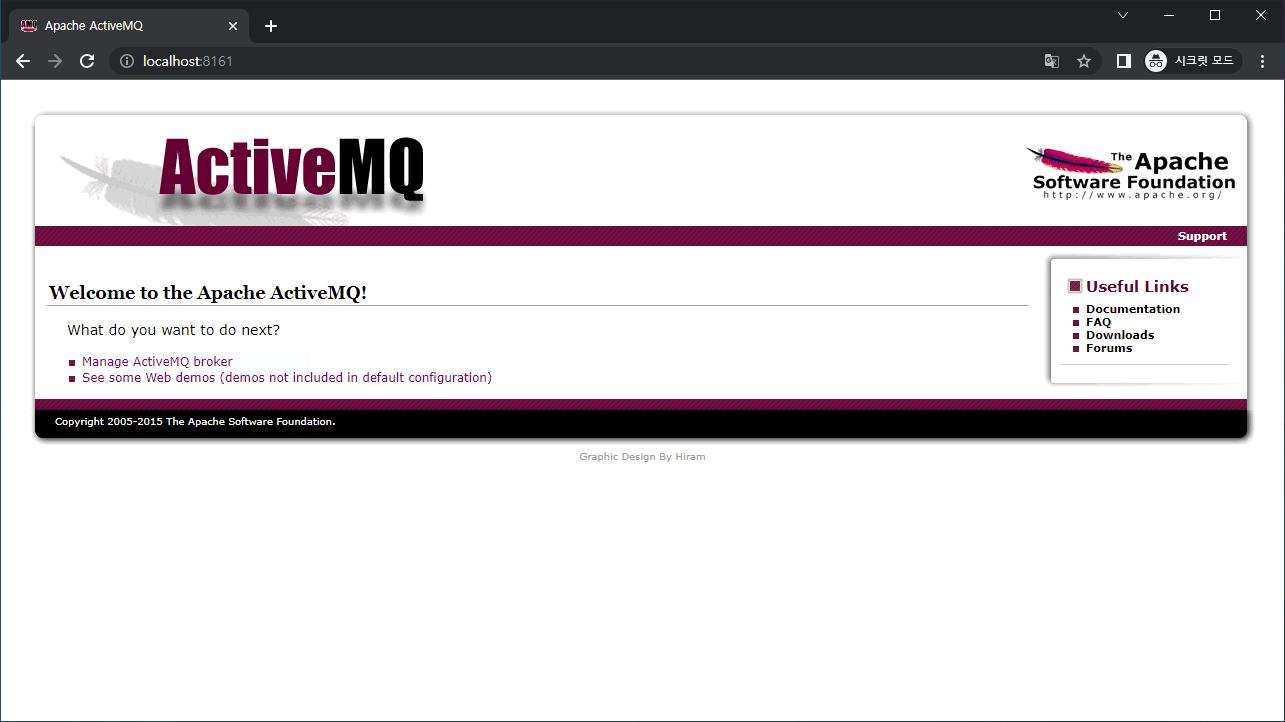Screen dimensions: 1285x722
Task: Click the Support menu item
Action: [1202, 235]
